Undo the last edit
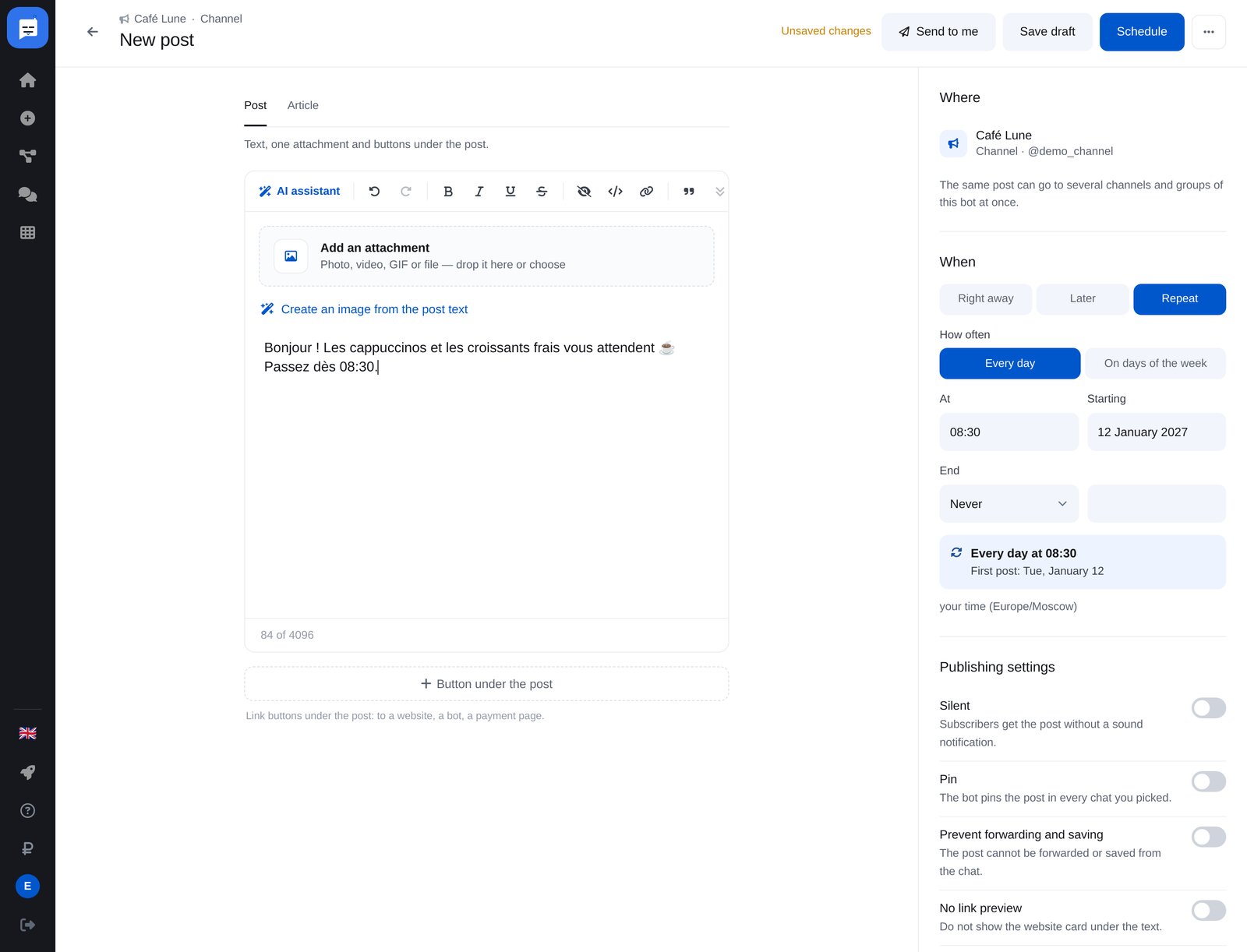This screenshot has height=952, width=1247. tap(374, 191)
